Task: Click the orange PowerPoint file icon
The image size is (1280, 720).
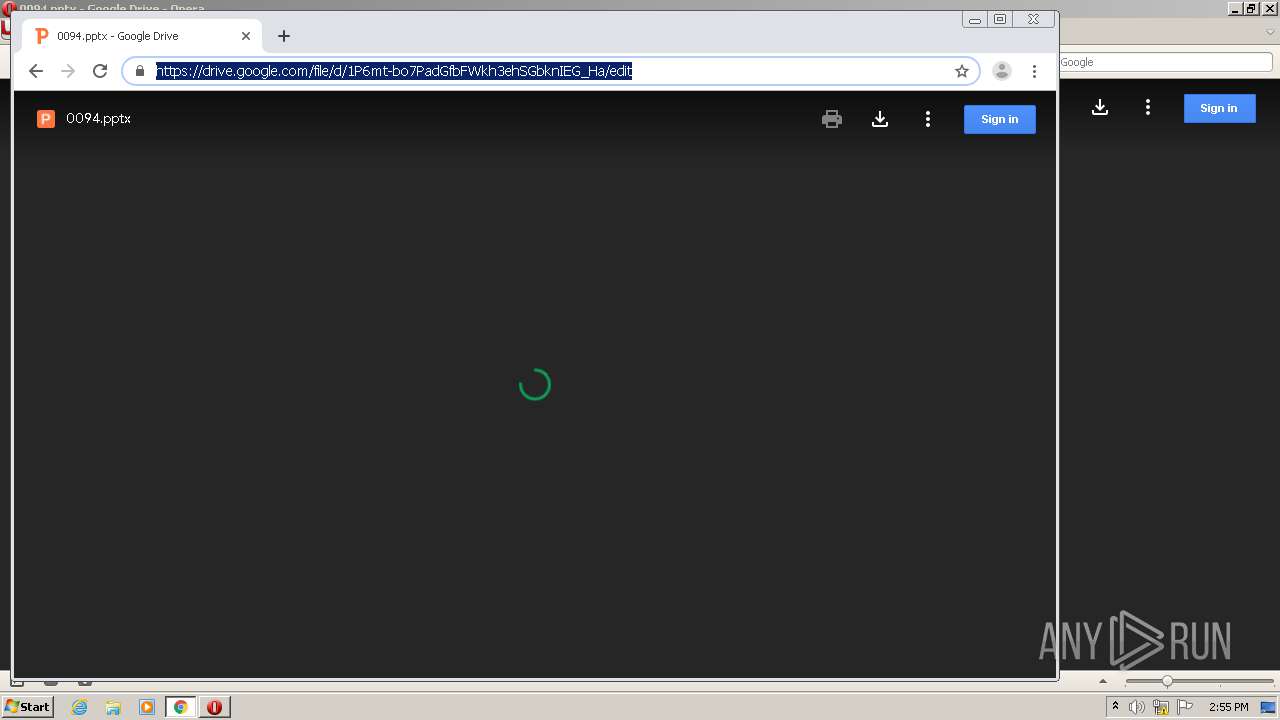Action: pos(46,119)
